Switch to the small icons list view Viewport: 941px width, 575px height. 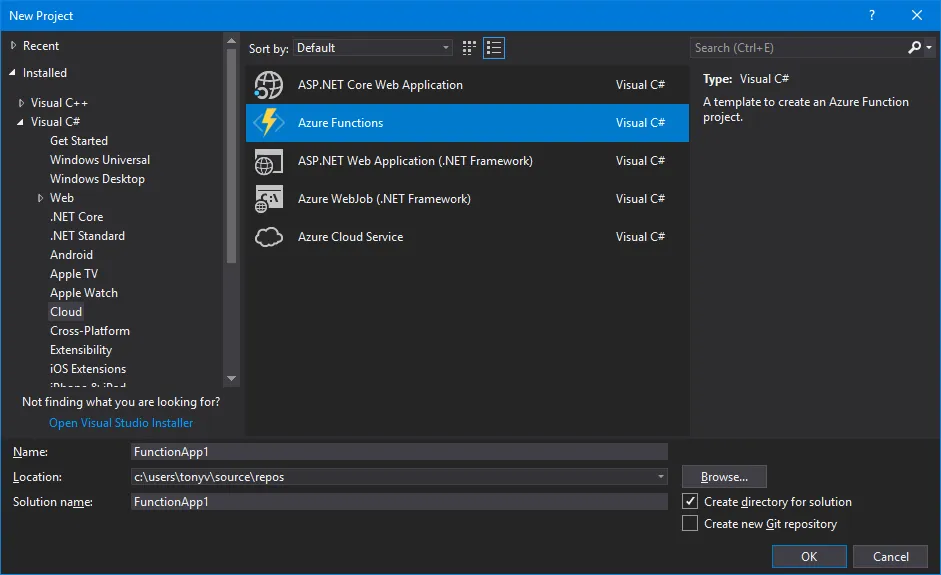[494, 48]
